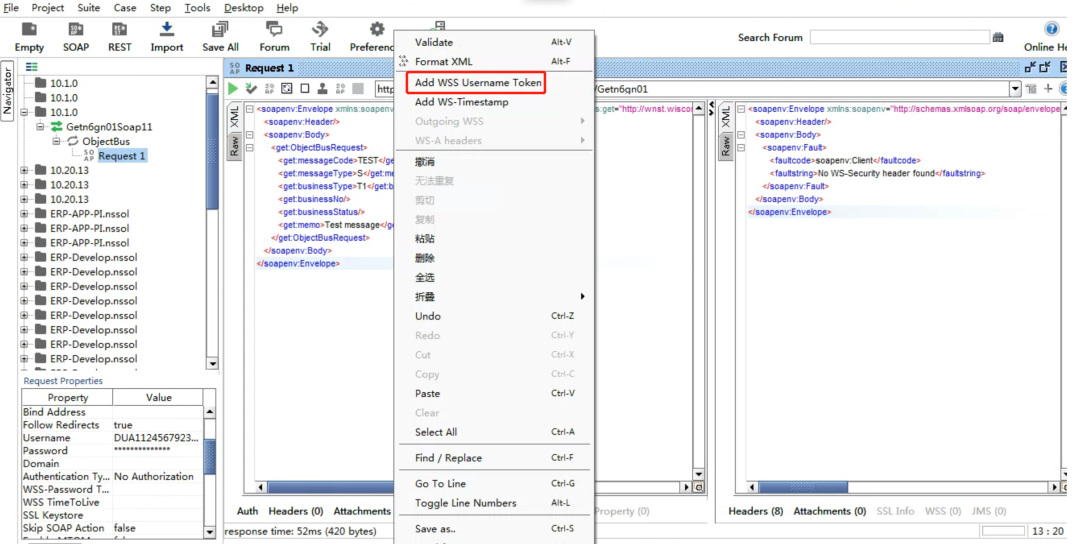Open the Desktop menu
This screenshot has height=544, width=1080.
pos(243,8)
